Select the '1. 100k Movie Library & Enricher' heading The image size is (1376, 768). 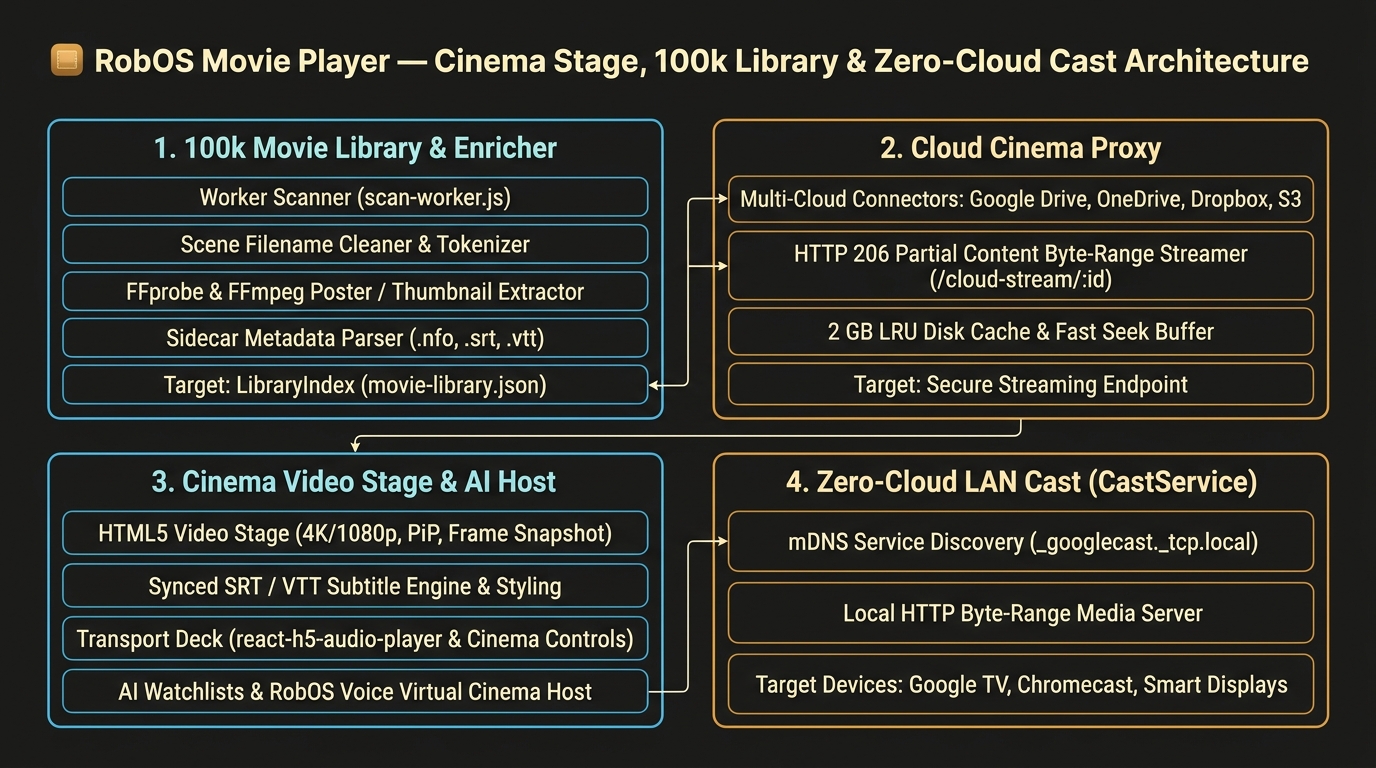(x=355, y=148)
